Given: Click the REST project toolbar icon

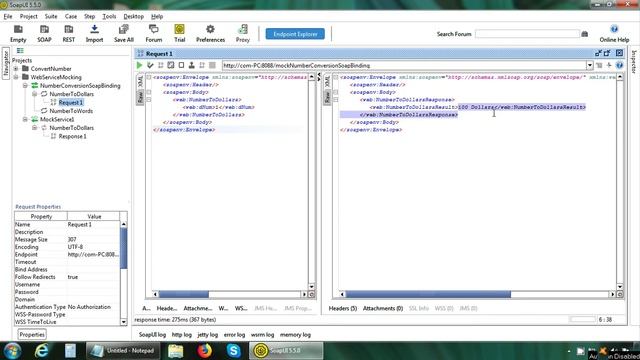Looking at the screenshot, I should coord(69,33).
